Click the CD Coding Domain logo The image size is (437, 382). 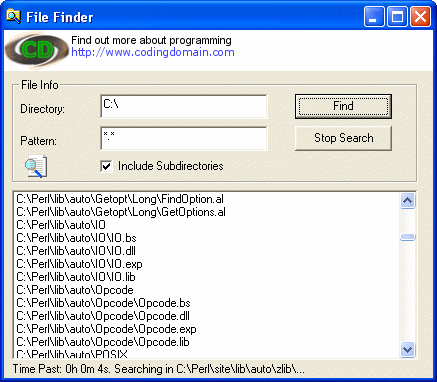[37, 50]
